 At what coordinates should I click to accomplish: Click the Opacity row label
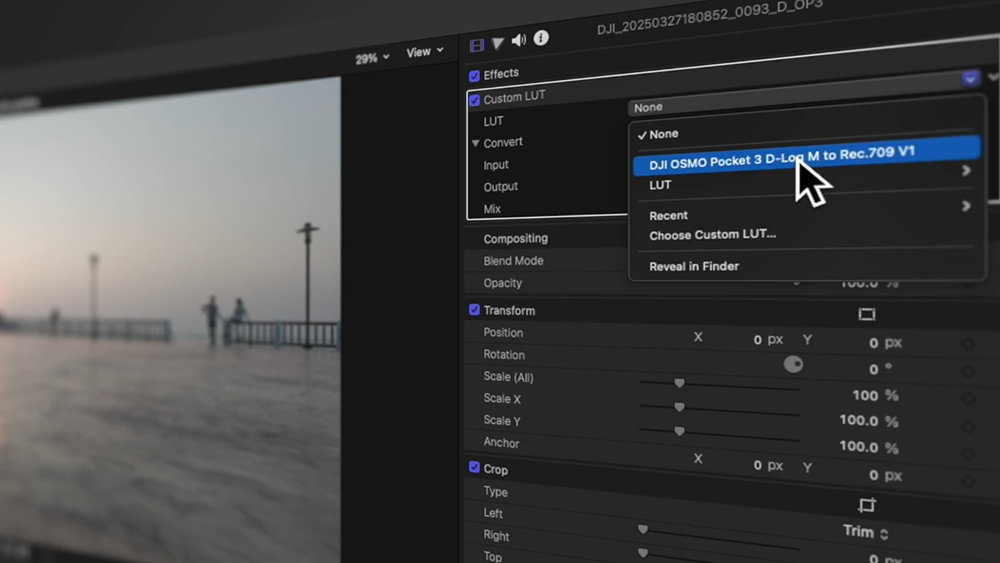503,283
